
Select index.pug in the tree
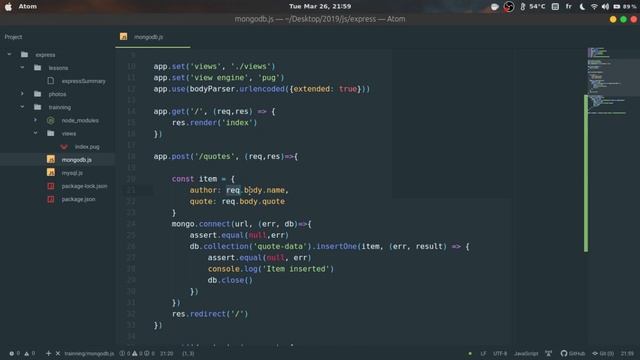(x=87, y=147)
